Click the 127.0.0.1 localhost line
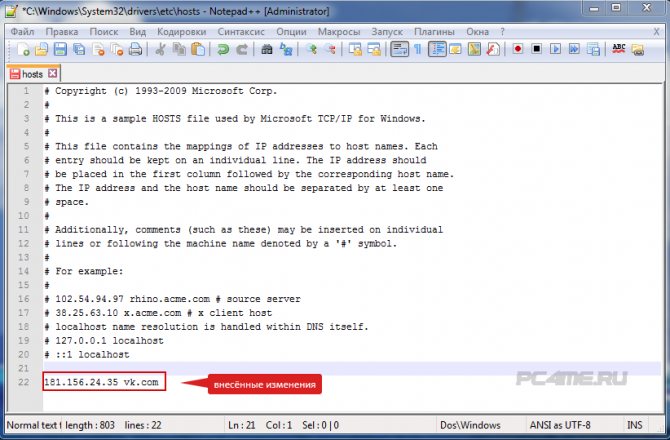 pos(104,341)
